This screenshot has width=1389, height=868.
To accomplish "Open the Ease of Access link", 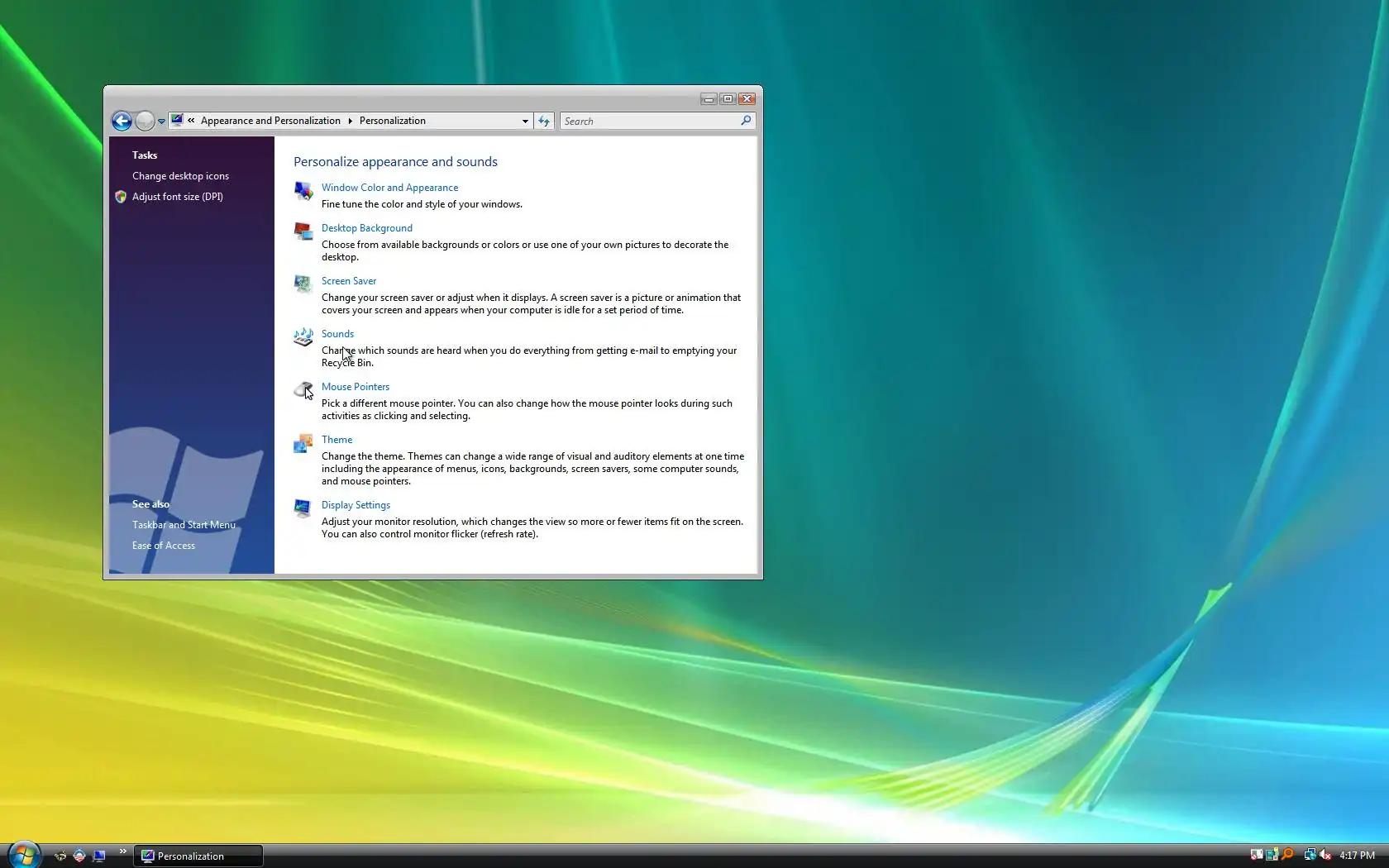I will [x=164, y=546].
